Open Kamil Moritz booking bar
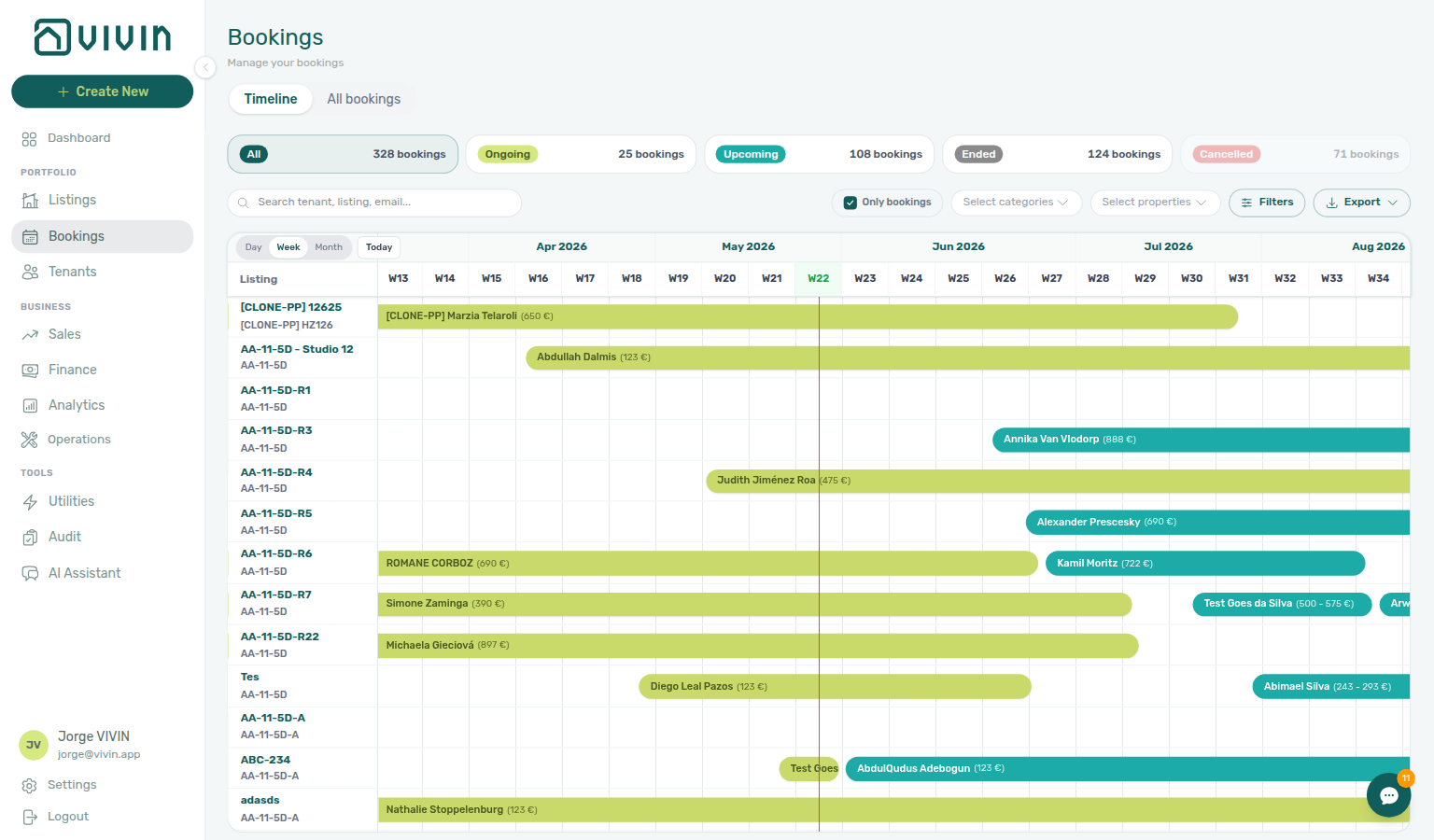Screen dimensions: 1434x840 point(1205,564)
